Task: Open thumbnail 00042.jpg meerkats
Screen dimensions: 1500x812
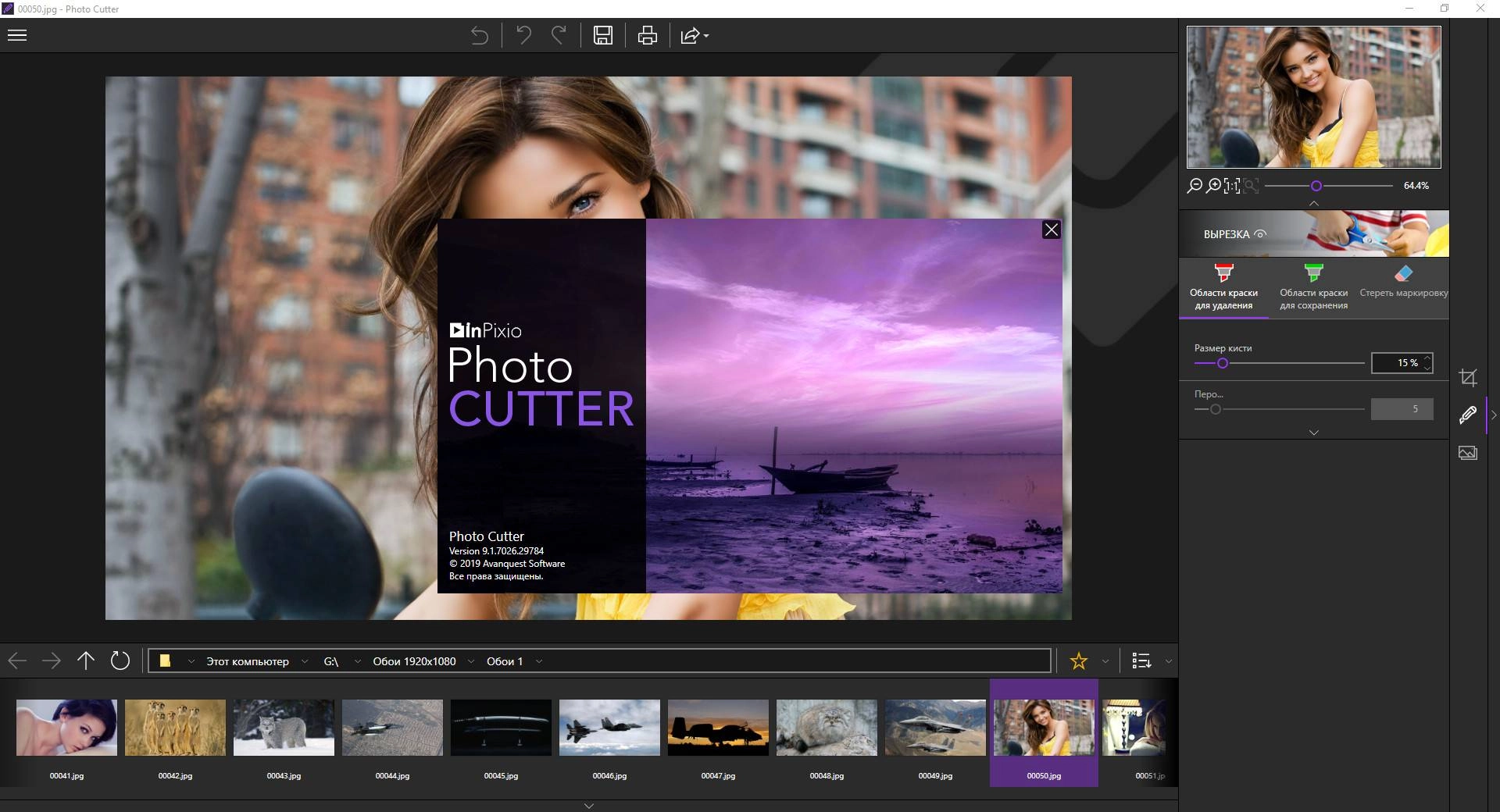Action: 175,728
